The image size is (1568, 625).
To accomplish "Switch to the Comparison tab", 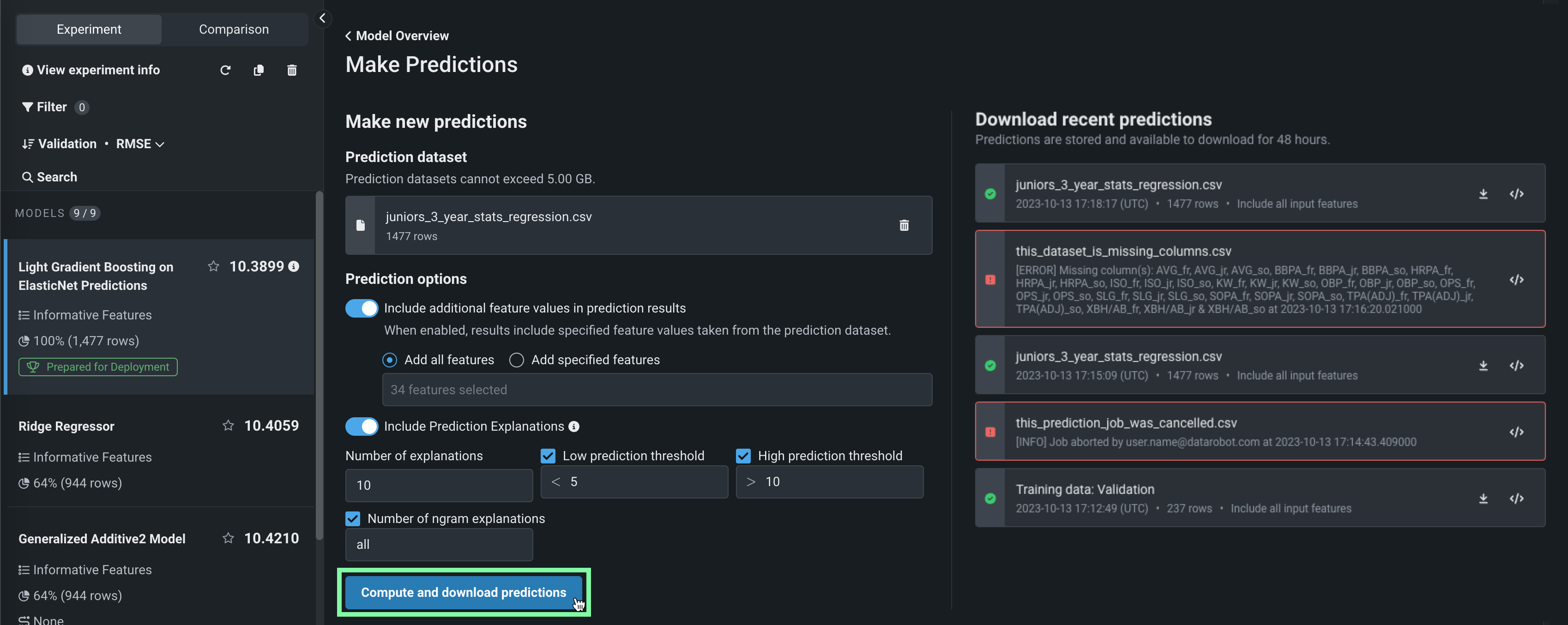I will 234,29.
